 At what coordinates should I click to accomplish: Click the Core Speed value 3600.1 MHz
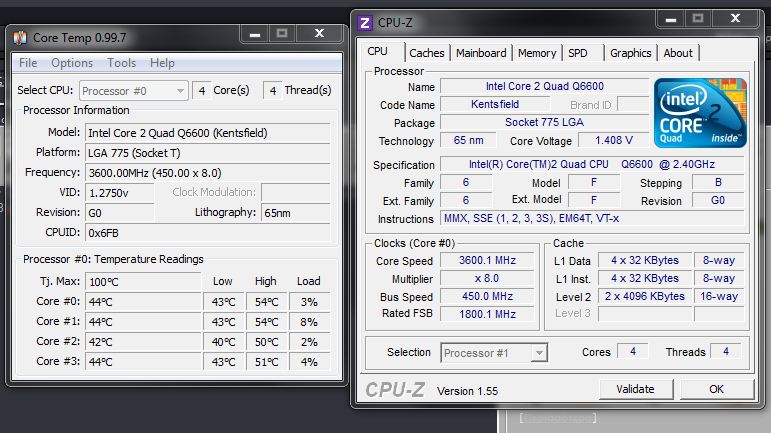[x=487, y=260]
